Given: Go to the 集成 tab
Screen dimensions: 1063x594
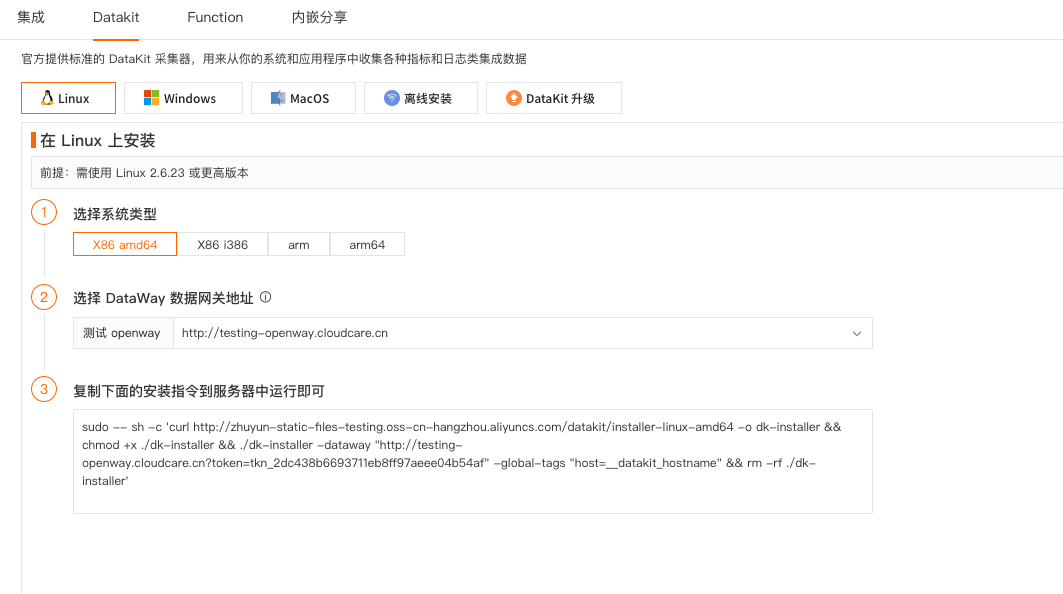Looking at the screenshot, I should coord(31,18).
